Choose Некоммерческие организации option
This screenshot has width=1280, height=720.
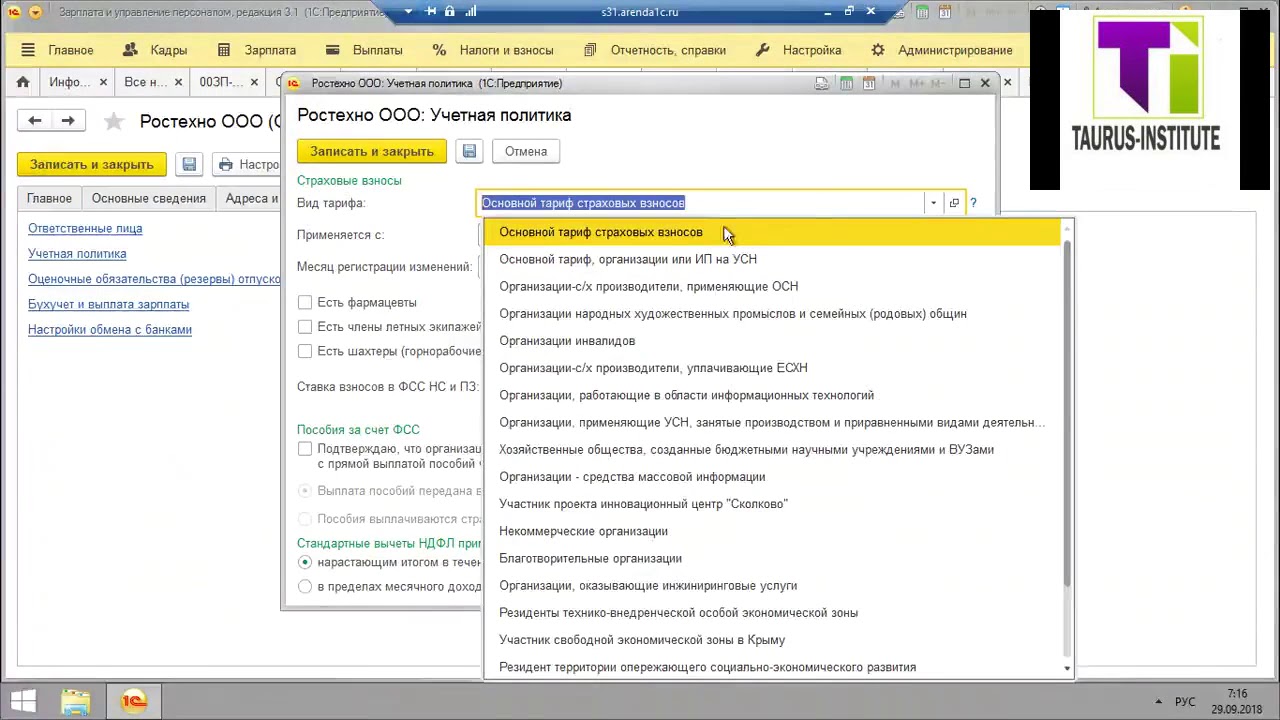click(x=771, y=531)
